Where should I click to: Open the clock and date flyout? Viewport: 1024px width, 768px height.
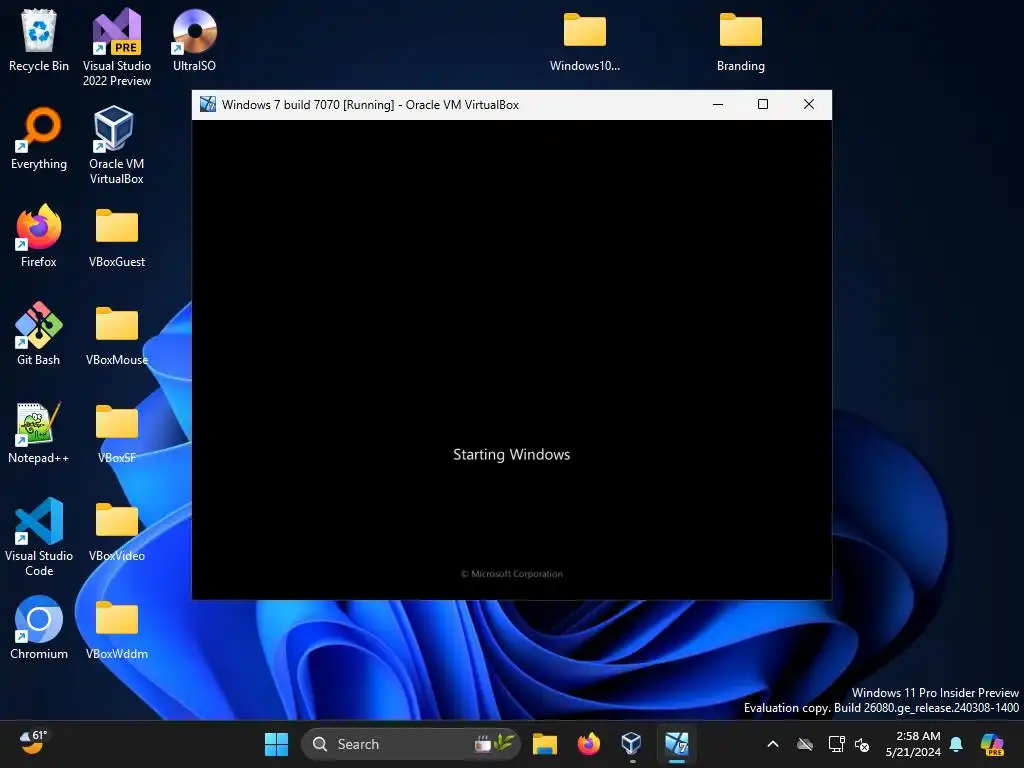913,744
